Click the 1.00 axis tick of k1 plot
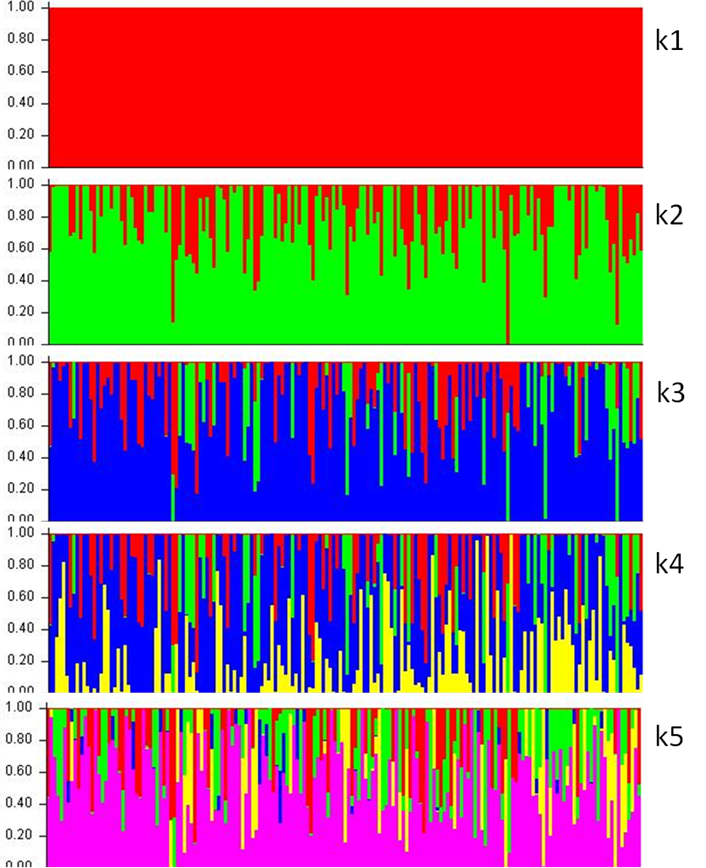The image size is (706, 868). click(x=20, y=8)
